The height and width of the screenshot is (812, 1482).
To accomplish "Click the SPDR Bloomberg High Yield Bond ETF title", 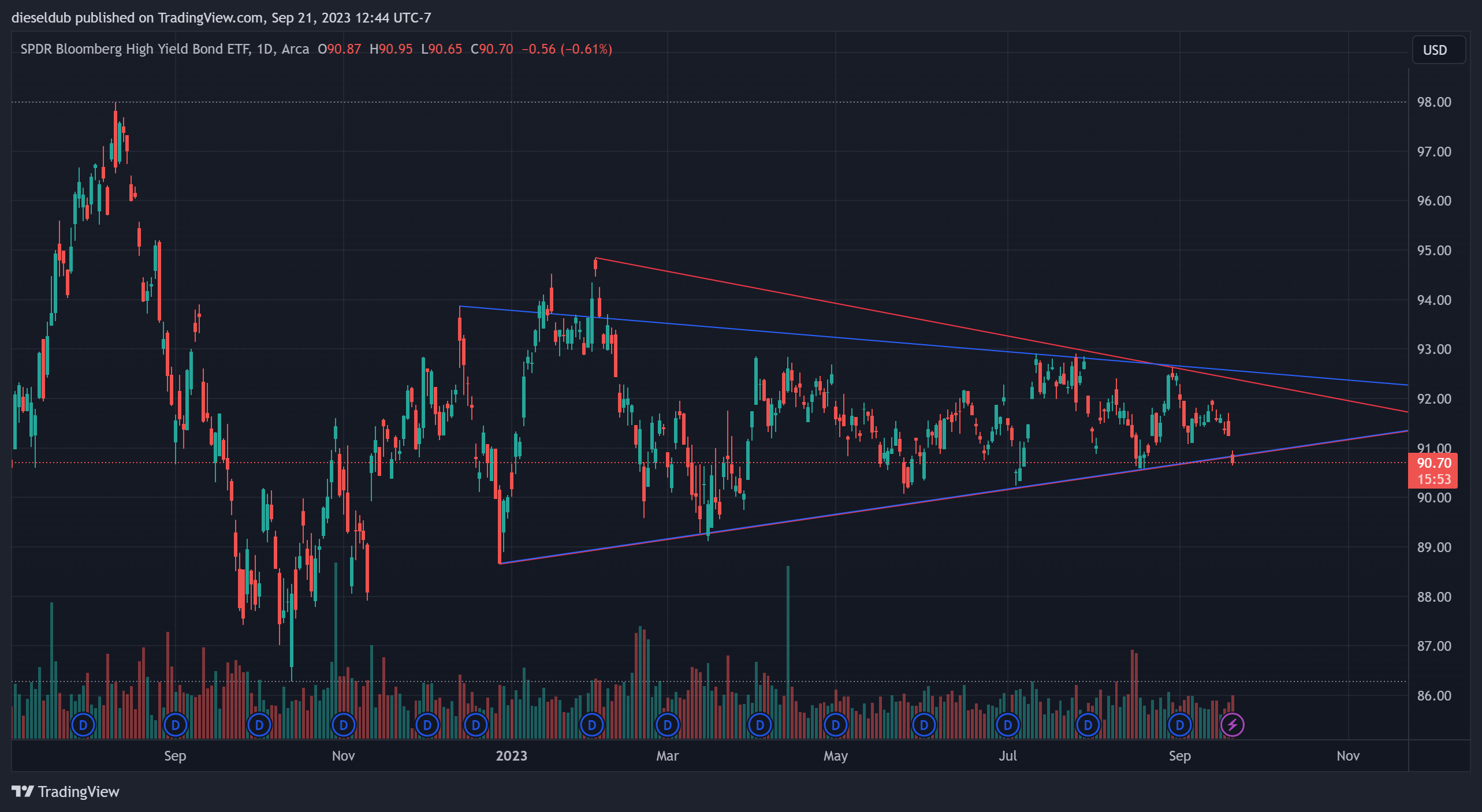I will (136, 49).
